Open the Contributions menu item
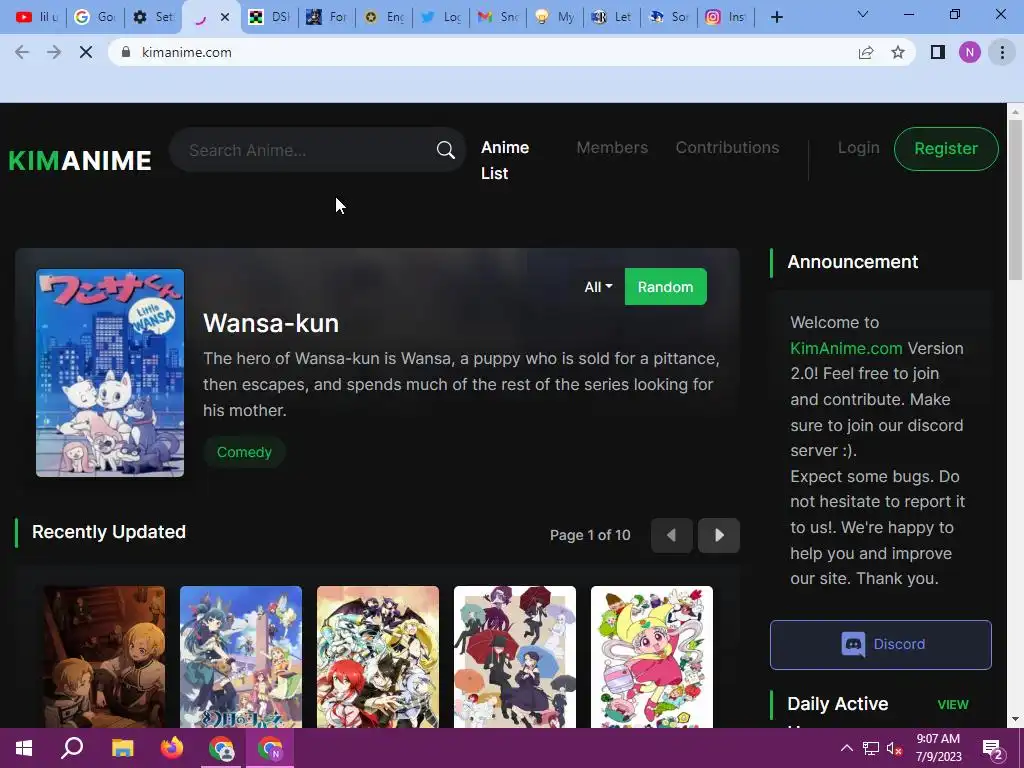The height and width of the screenshot is (768, 1024). click(728, 148)
